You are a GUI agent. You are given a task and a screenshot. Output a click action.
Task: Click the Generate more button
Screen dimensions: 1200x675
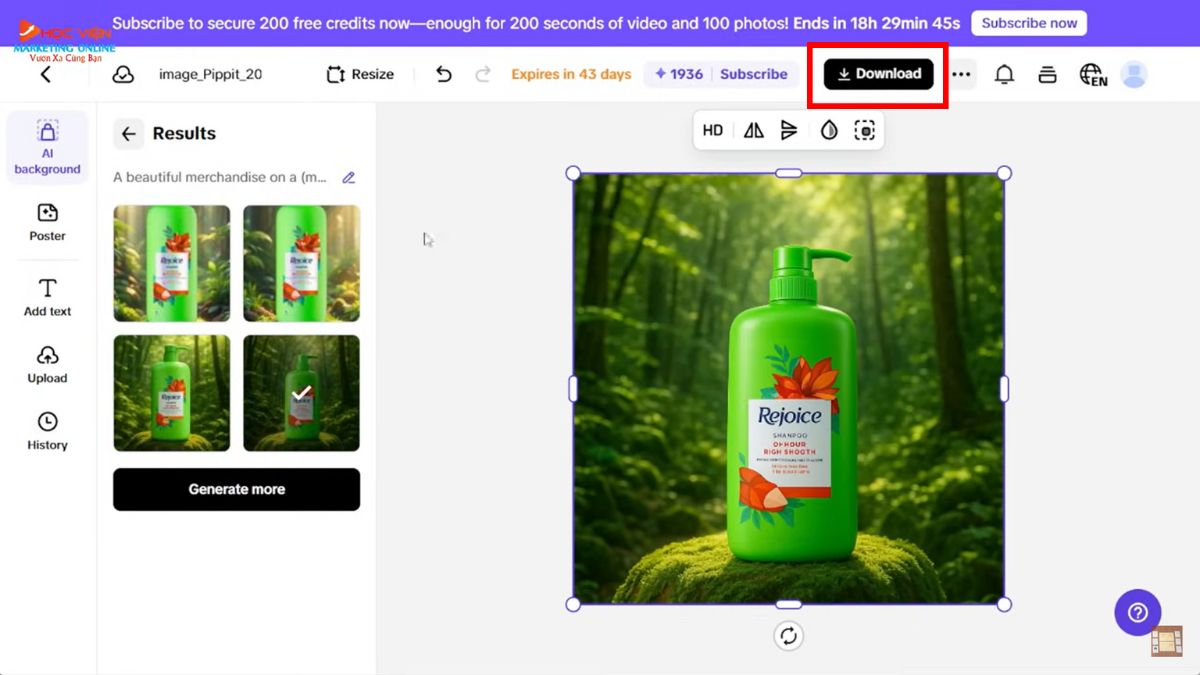(236, 489)
